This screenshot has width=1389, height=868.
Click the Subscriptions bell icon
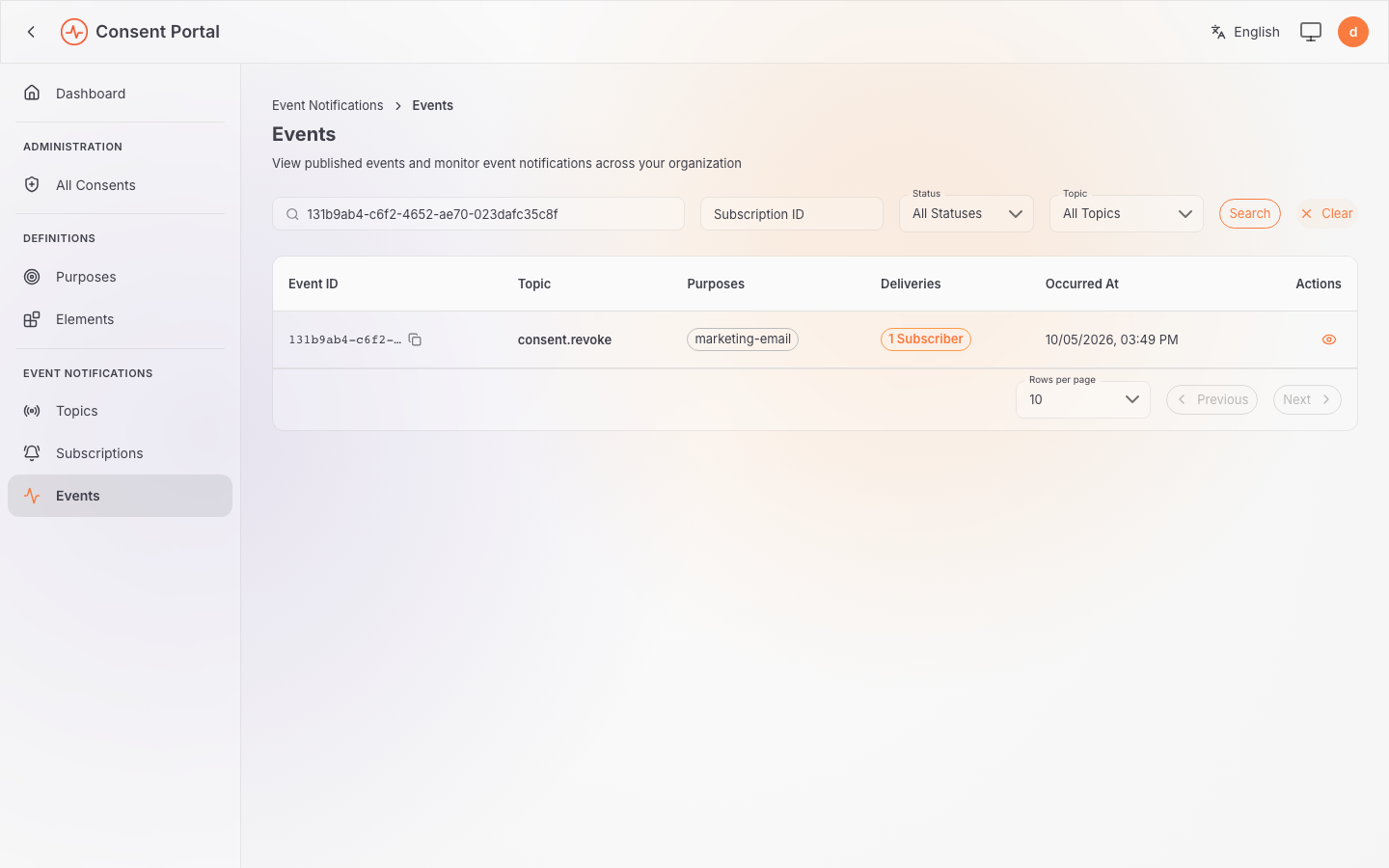coord(32,453)
